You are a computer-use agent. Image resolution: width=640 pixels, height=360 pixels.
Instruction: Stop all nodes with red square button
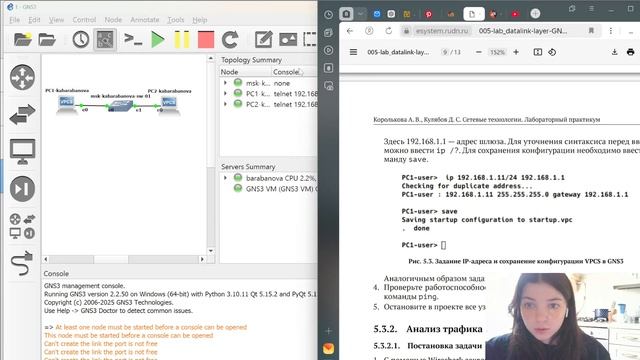[206, 40]
